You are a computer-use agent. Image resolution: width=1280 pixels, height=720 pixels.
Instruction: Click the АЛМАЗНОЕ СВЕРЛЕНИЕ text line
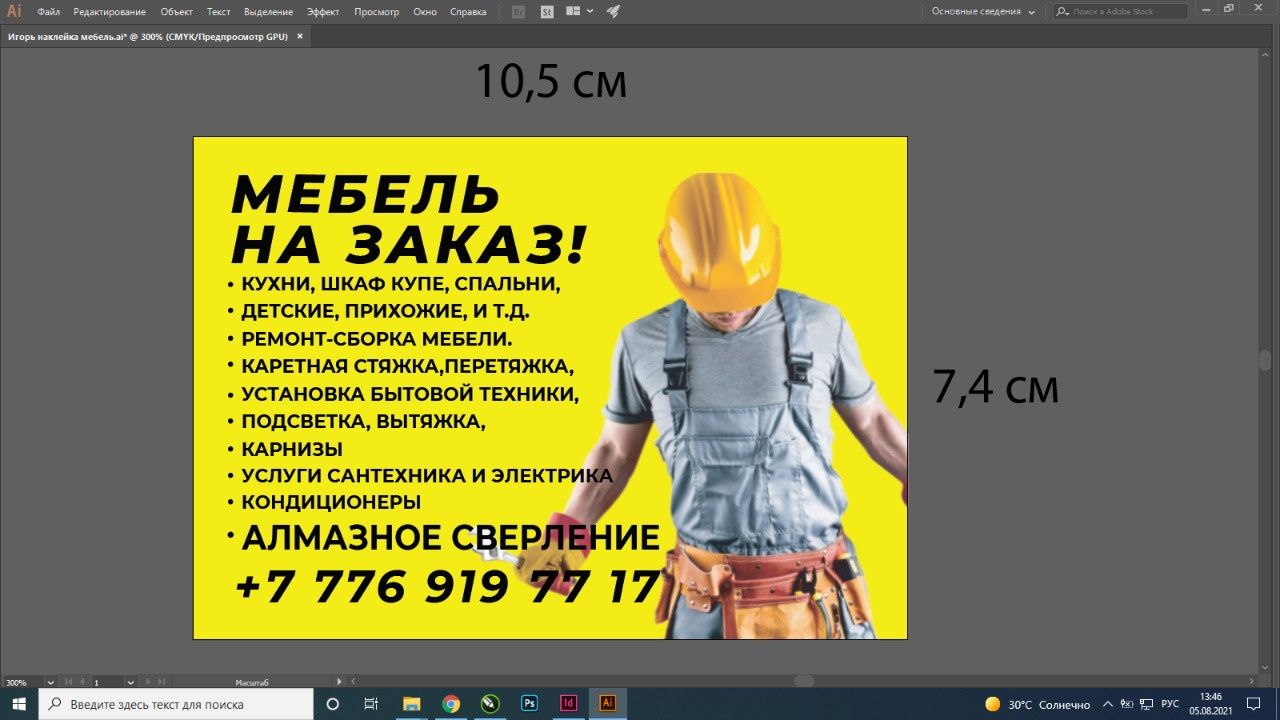450,537
